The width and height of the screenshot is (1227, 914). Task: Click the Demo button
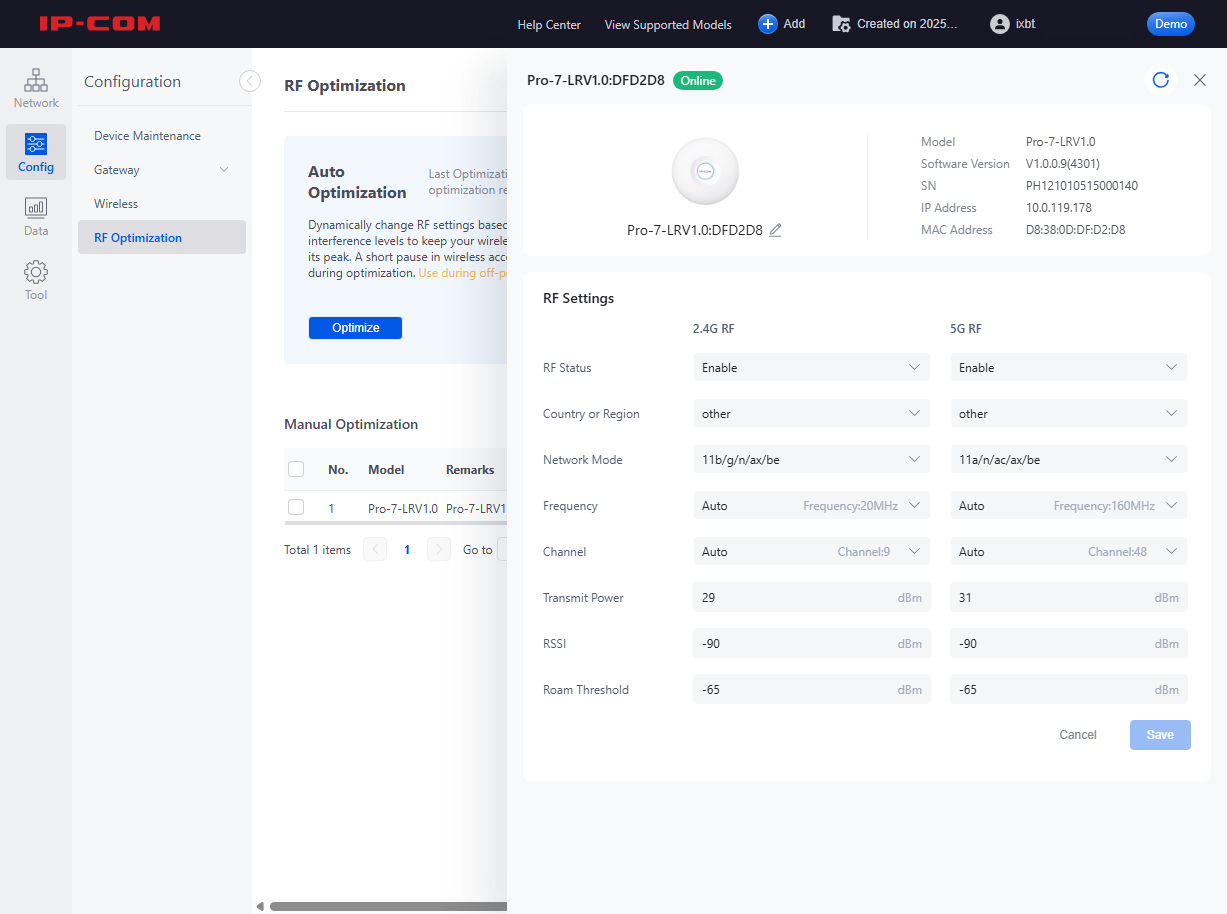(1171, 24)
